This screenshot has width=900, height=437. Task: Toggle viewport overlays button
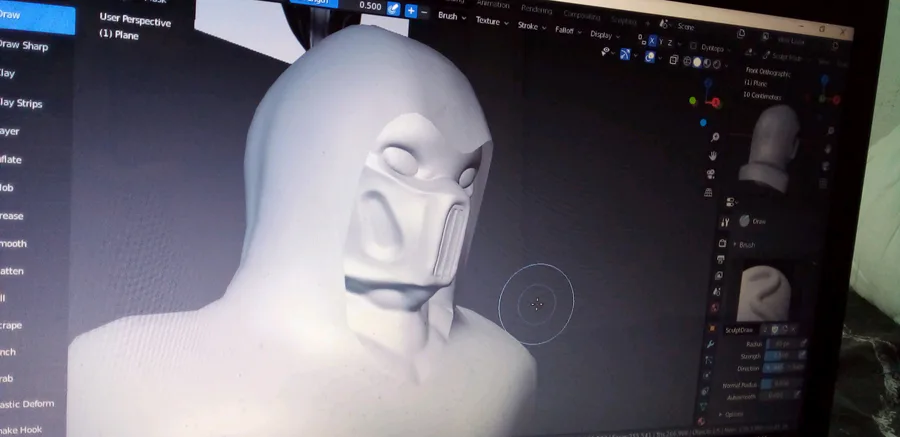pos(650,57)
